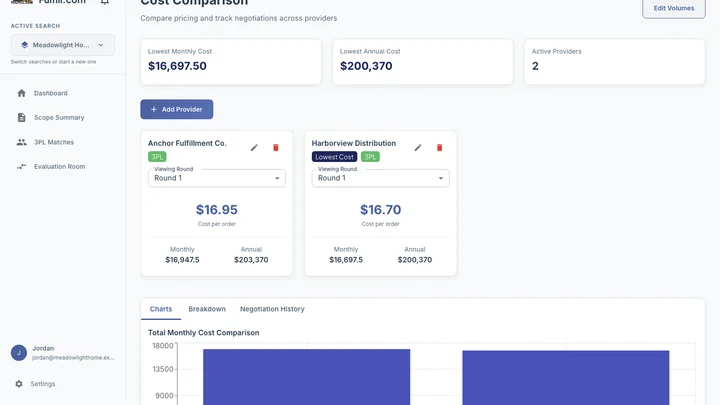Click the Scope Summary document icon
Image resolution: width=720 pixels, height=405 pixels.
point(22,118)
